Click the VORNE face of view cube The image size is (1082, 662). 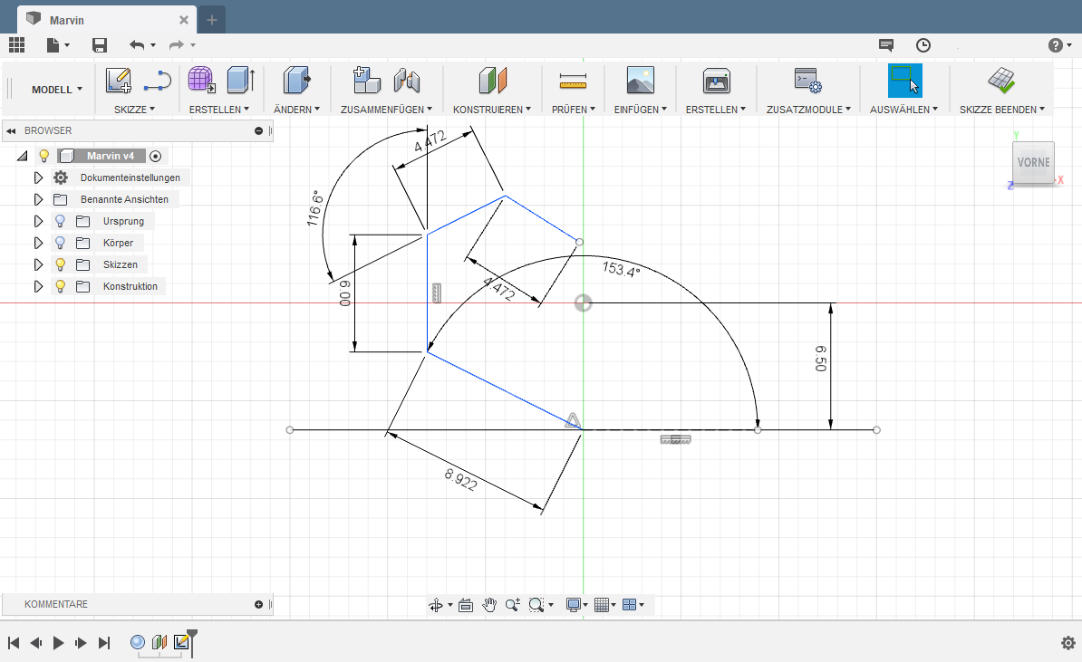1033,163
